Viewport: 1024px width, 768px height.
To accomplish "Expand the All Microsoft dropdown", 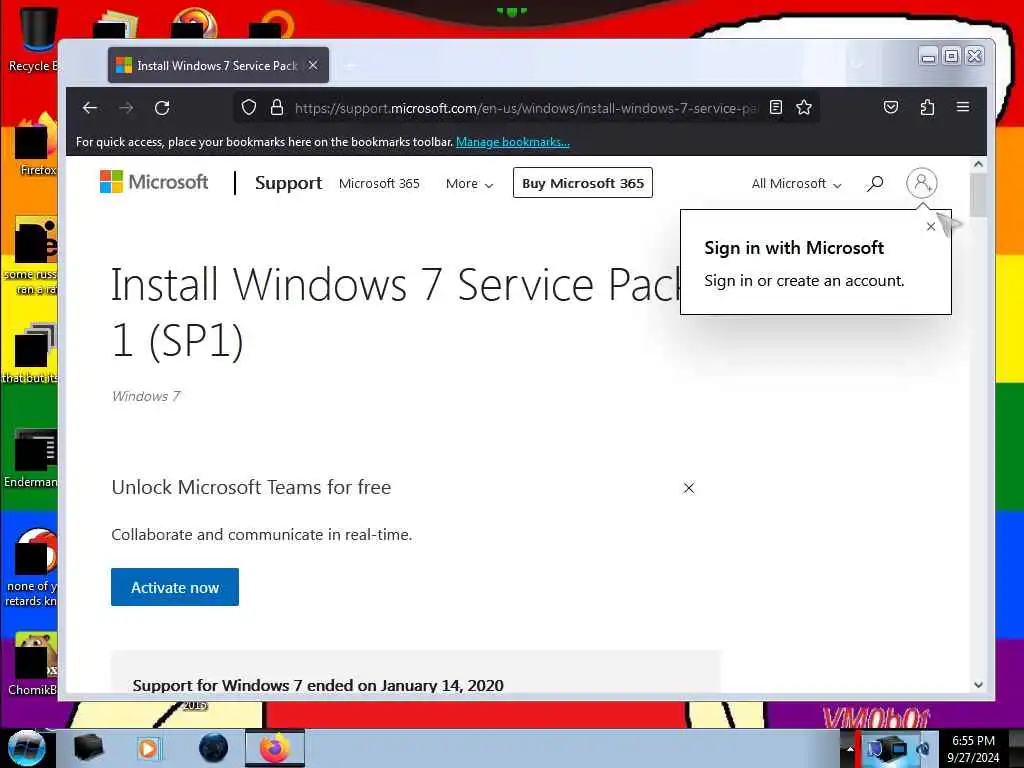I will tap(796, 184).
